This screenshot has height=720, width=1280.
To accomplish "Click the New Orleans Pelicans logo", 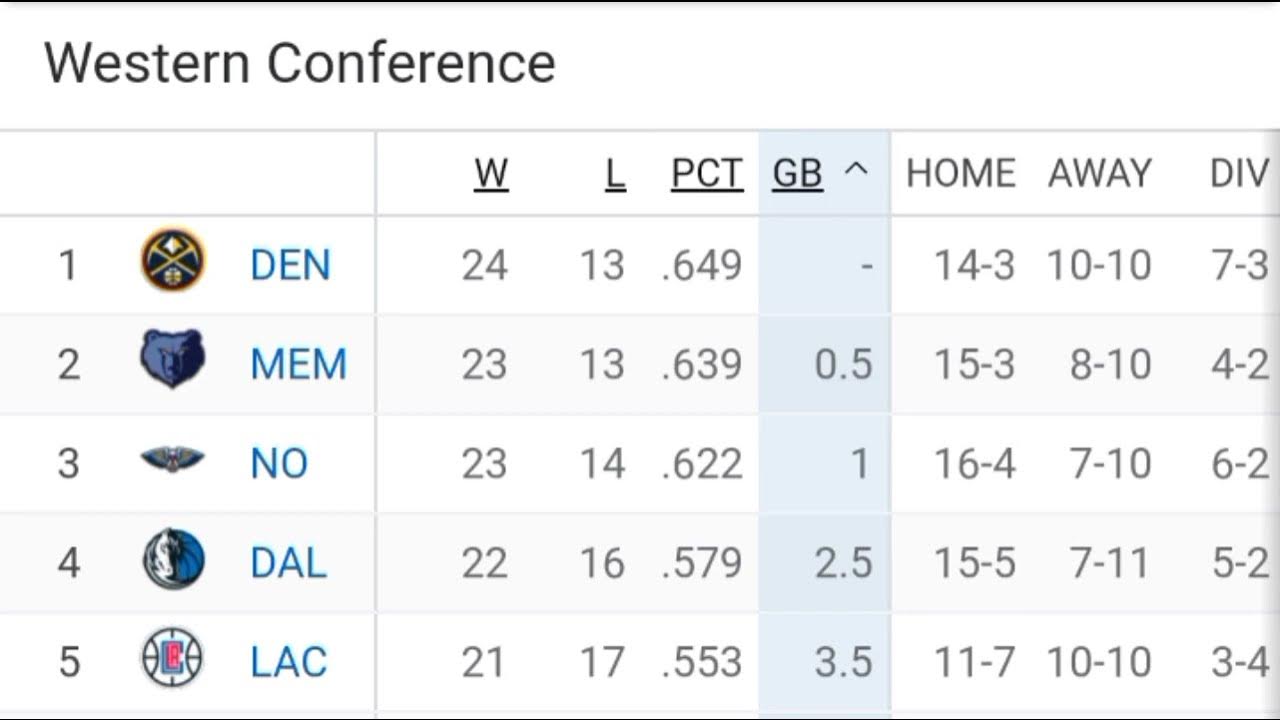I will pos(173,460).
